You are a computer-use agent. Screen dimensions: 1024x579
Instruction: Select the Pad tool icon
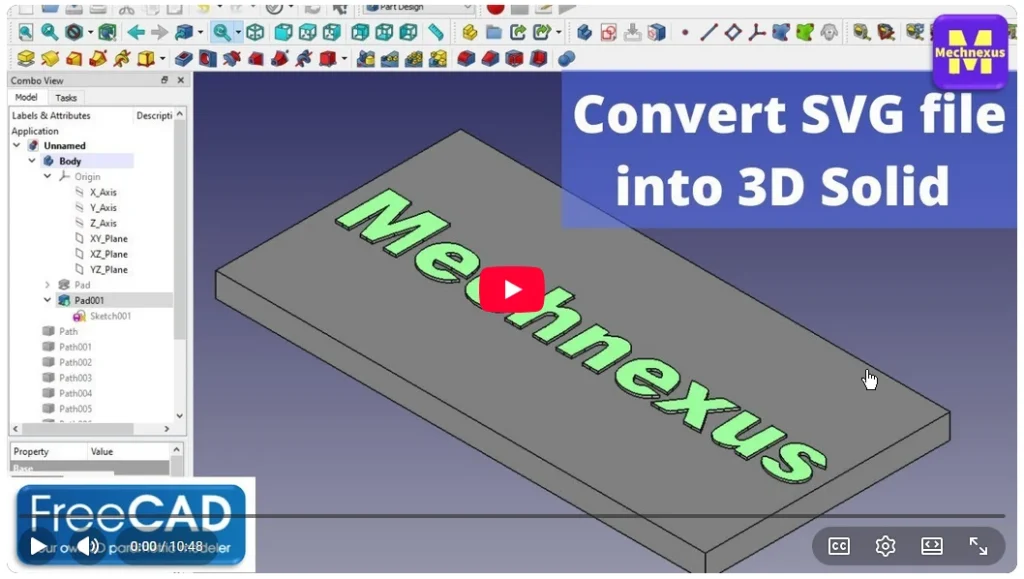(x=25, y=59)
